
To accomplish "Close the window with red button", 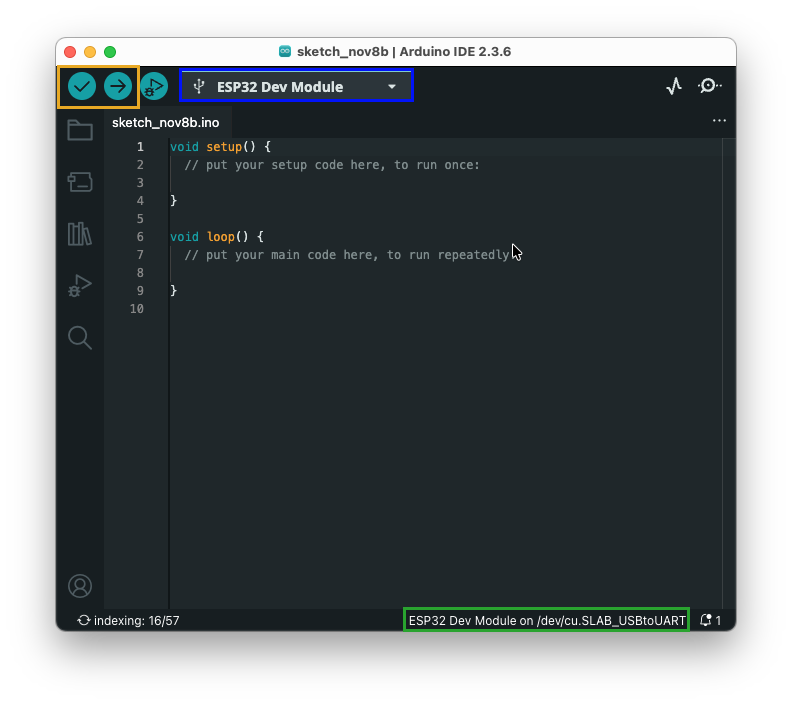I will pos(70,52).
